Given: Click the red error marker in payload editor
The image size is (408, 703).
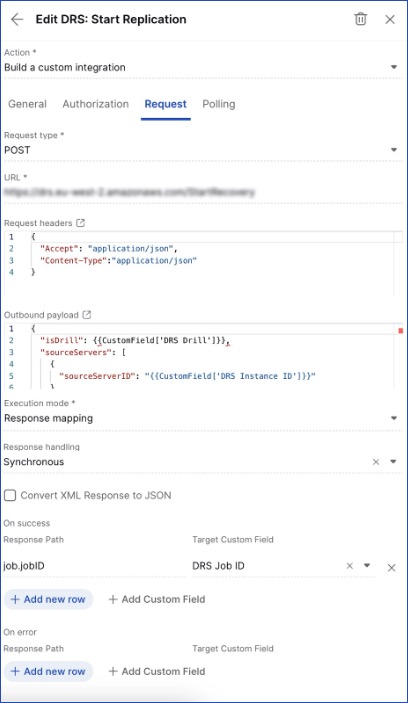Looking at the screenshot, I should click(400, 331).
